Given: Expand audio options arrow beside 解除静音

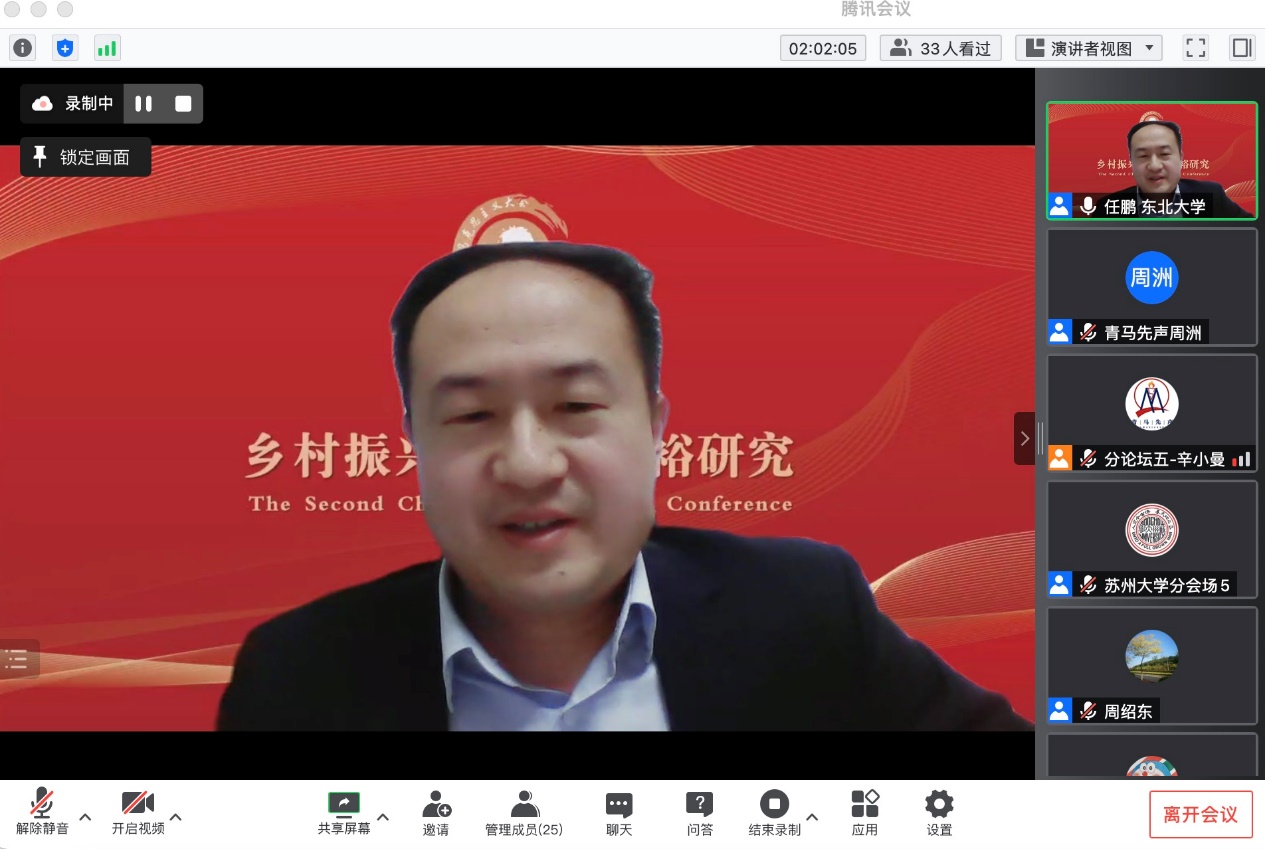Looking at the screenshot, I should [x=85, y=817].
